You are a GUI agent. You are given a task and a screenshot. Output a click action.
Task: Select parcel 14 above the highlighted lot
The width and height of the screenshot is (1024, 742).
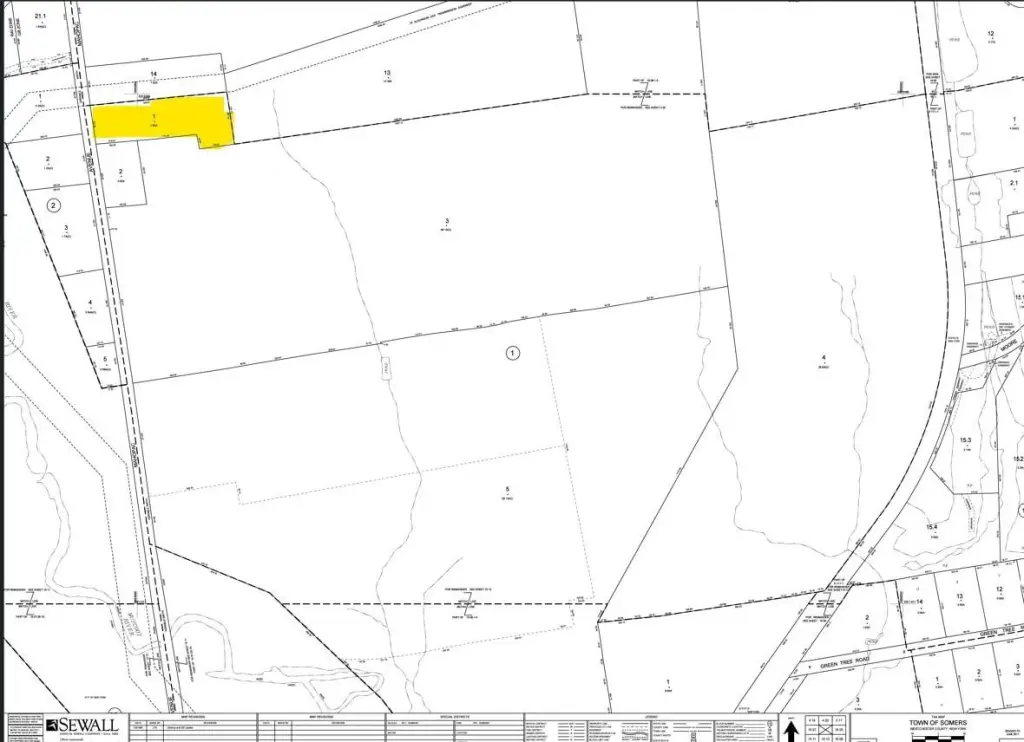tap(154, 75)
